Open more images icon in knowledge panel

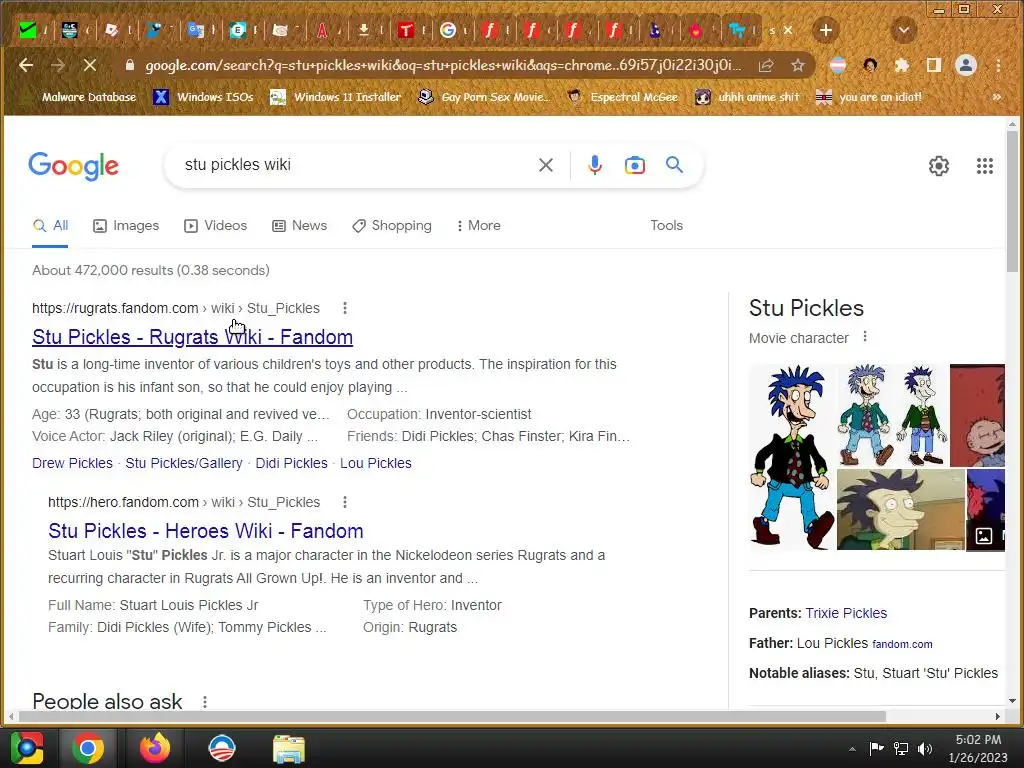pos(984,536)
